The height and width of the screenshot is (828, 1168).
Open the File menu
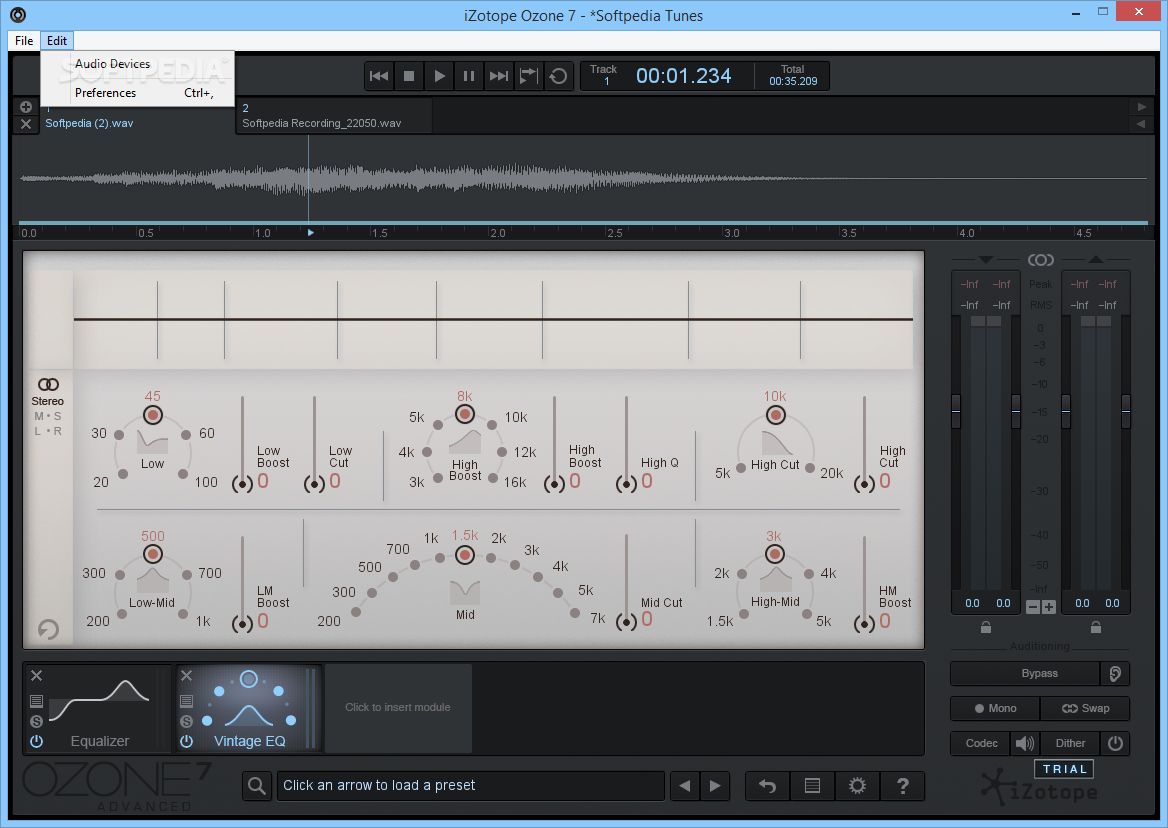[24, 41]
